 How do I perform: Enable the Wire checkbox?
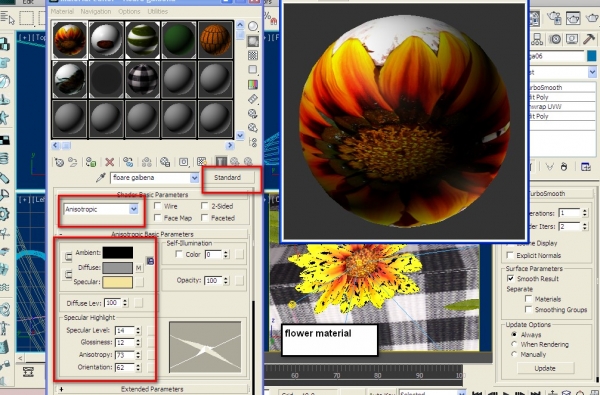tap(157, 206)
